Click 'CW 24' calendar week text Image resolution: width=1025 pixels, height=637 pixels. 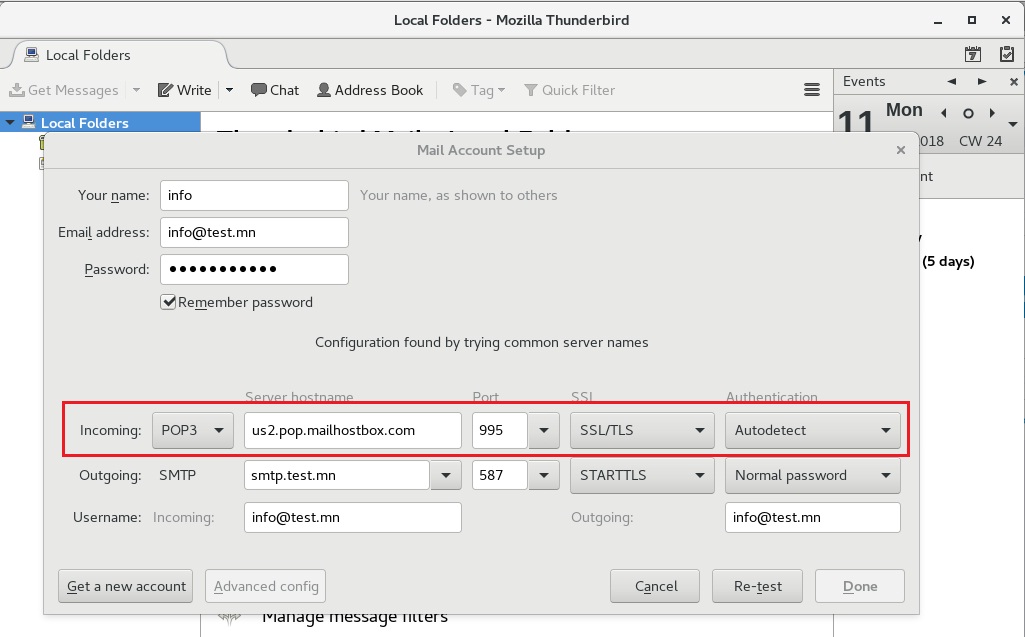pos(980,141)
